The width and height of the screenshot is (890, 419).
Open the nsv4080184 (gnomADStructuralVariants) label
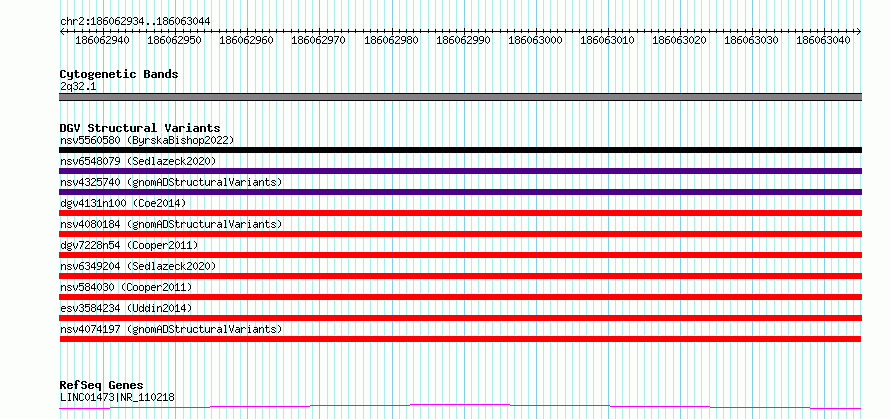click(x=171, y=224)
